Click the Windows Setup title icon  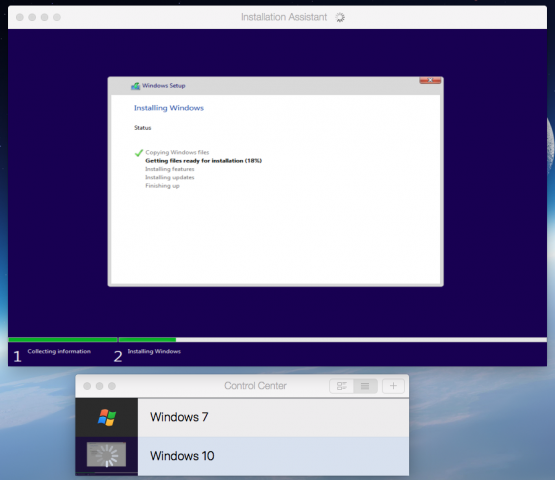136,86
